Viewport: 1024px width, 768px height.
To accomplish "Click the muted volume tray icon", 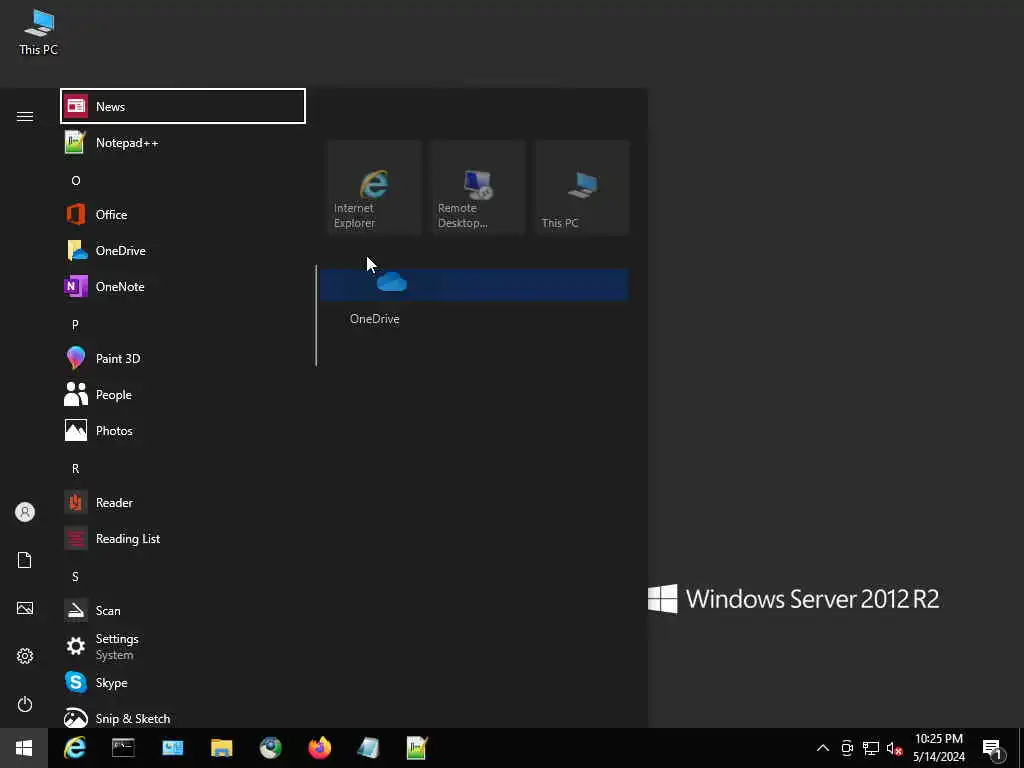I will [x=894, y=748].
